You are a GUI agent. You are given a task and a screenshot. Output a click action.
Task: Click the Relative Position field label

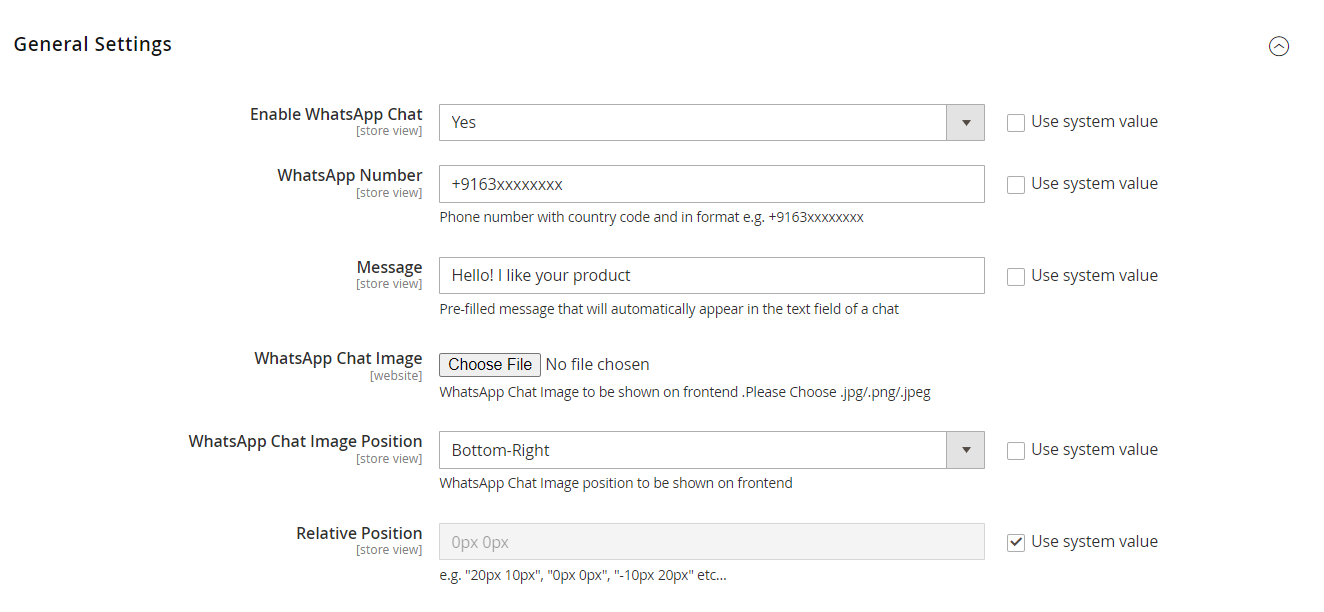pyautogui.click(x=359, y=533)
